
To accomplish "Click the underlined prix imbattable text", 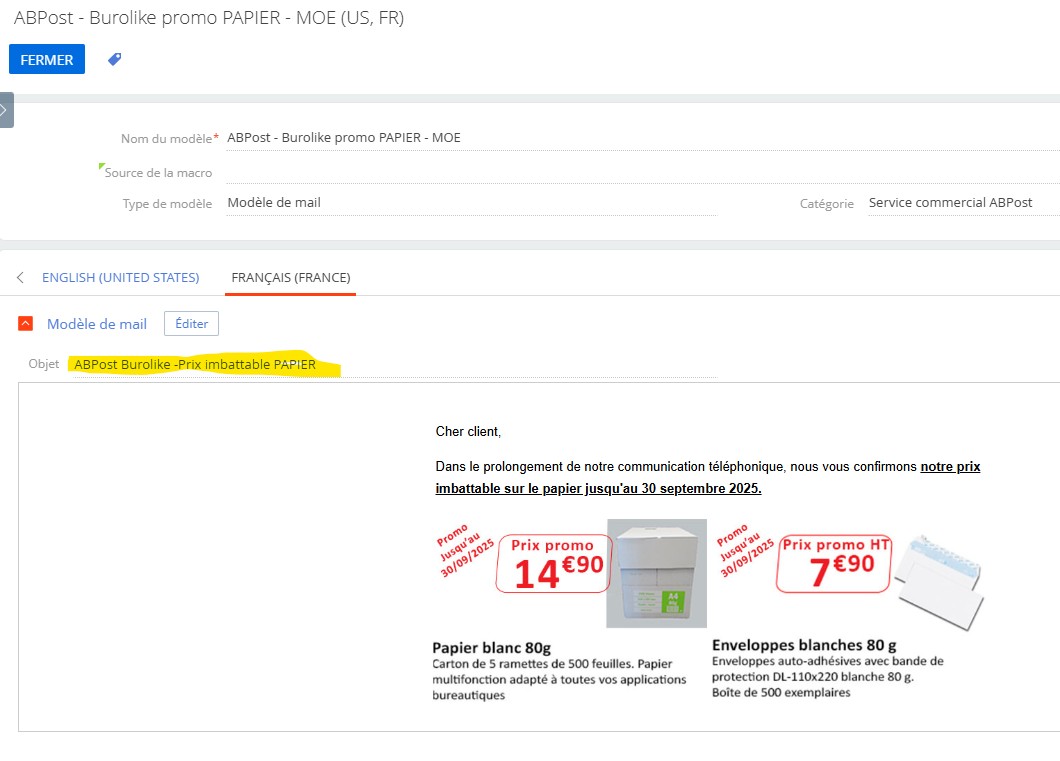I will click(x=708, y=477).
